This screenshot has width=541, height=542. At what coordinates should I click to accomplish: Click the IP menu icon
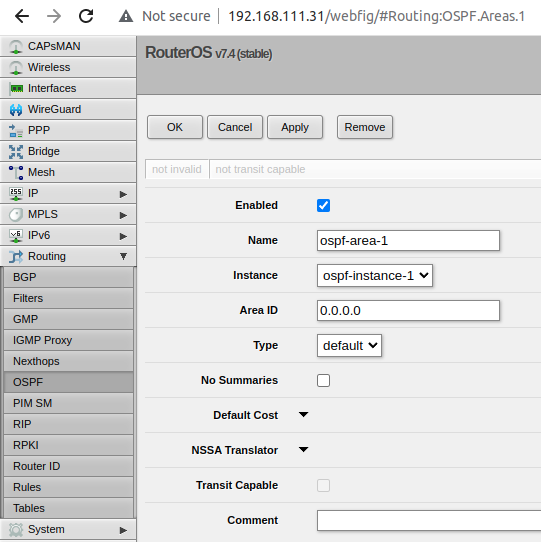point(16,194)
